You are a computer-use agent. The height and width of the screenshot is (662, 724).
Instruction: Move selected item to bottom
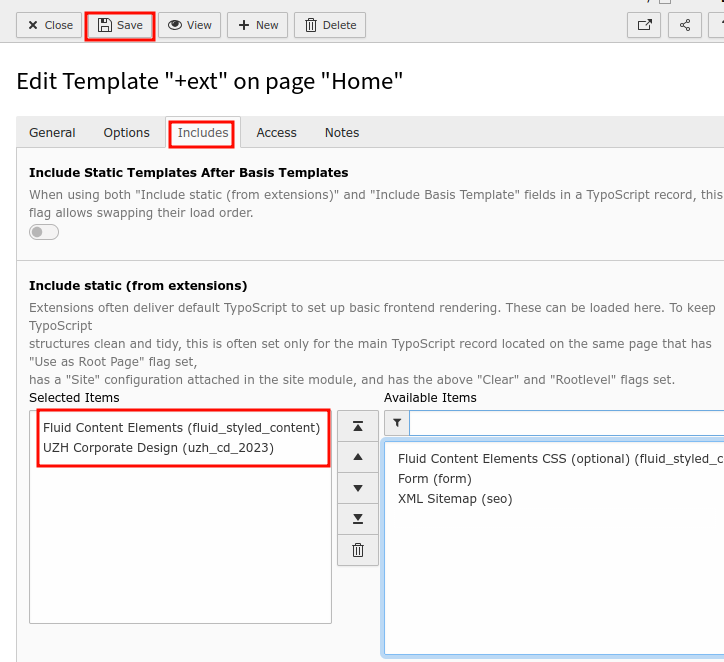358,519
